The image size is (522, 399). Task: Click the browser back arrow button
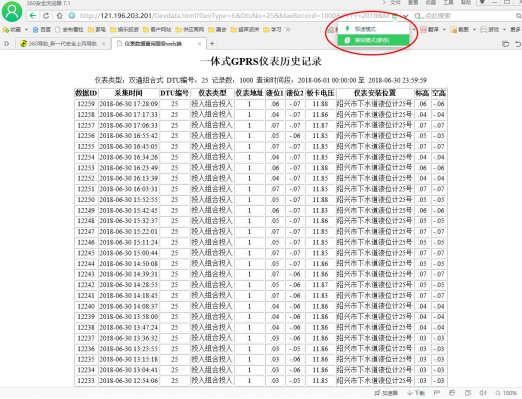pyautogui.click(x=33, y=16)
